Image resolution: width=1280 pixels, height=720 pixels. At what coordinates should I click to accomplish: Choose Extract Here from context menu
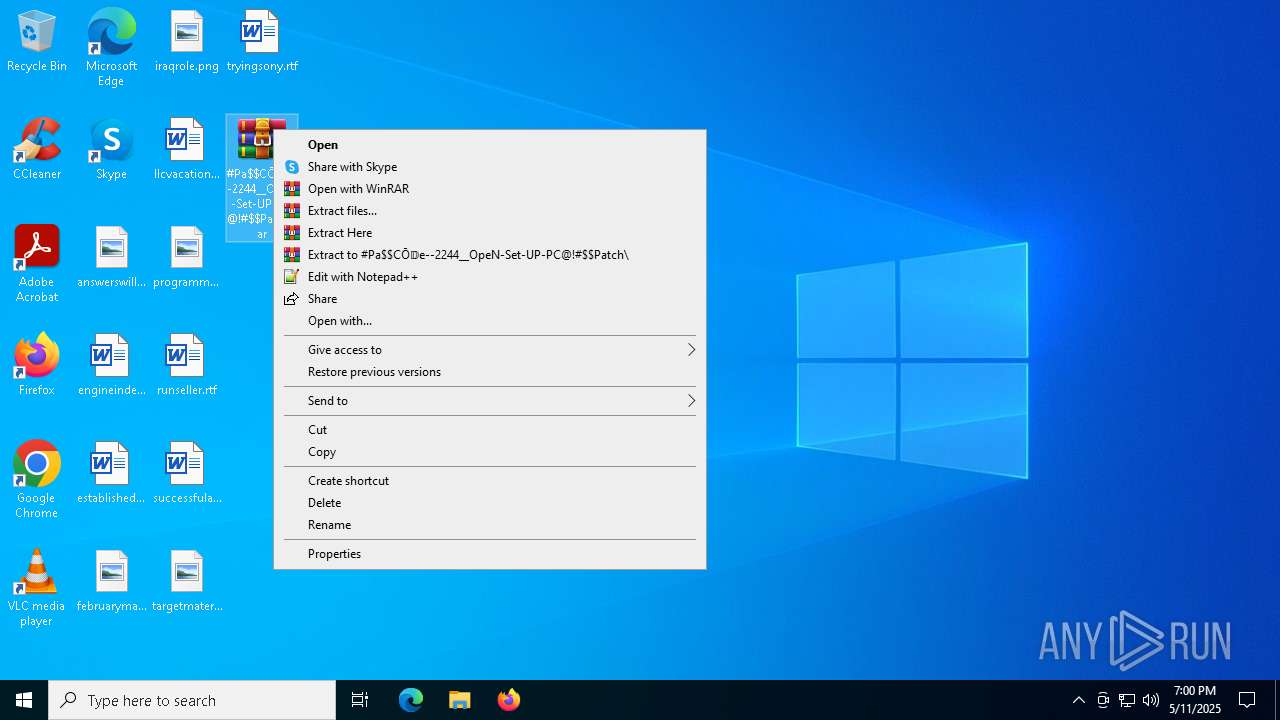pyautogui.click(x=490, y=233)
